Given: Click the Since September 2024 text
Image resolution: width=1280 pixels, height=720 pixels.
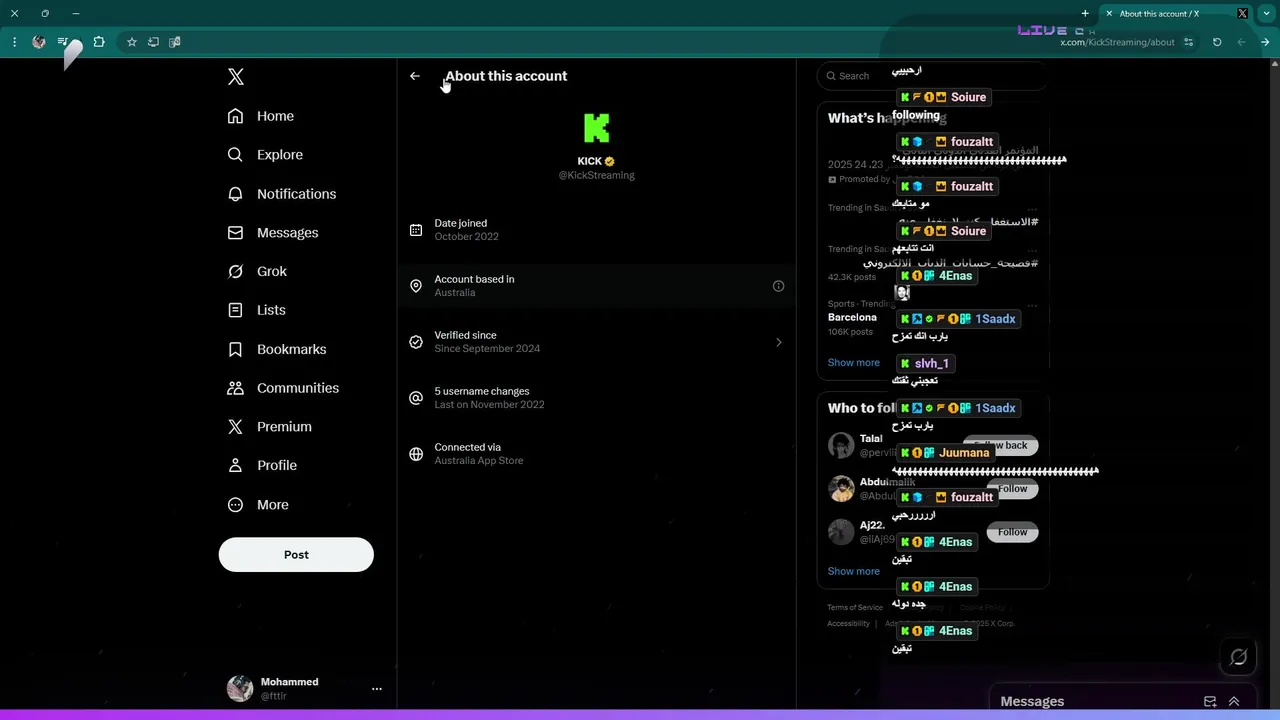Looking at the screenshot, I should [487, 349].
